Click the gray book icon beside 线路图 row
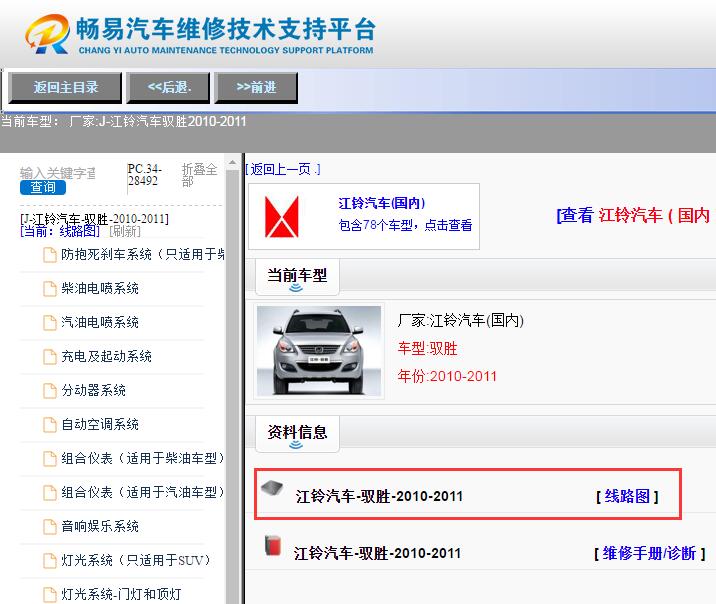This screenshot has height=604, width=716. pos(272,488)
